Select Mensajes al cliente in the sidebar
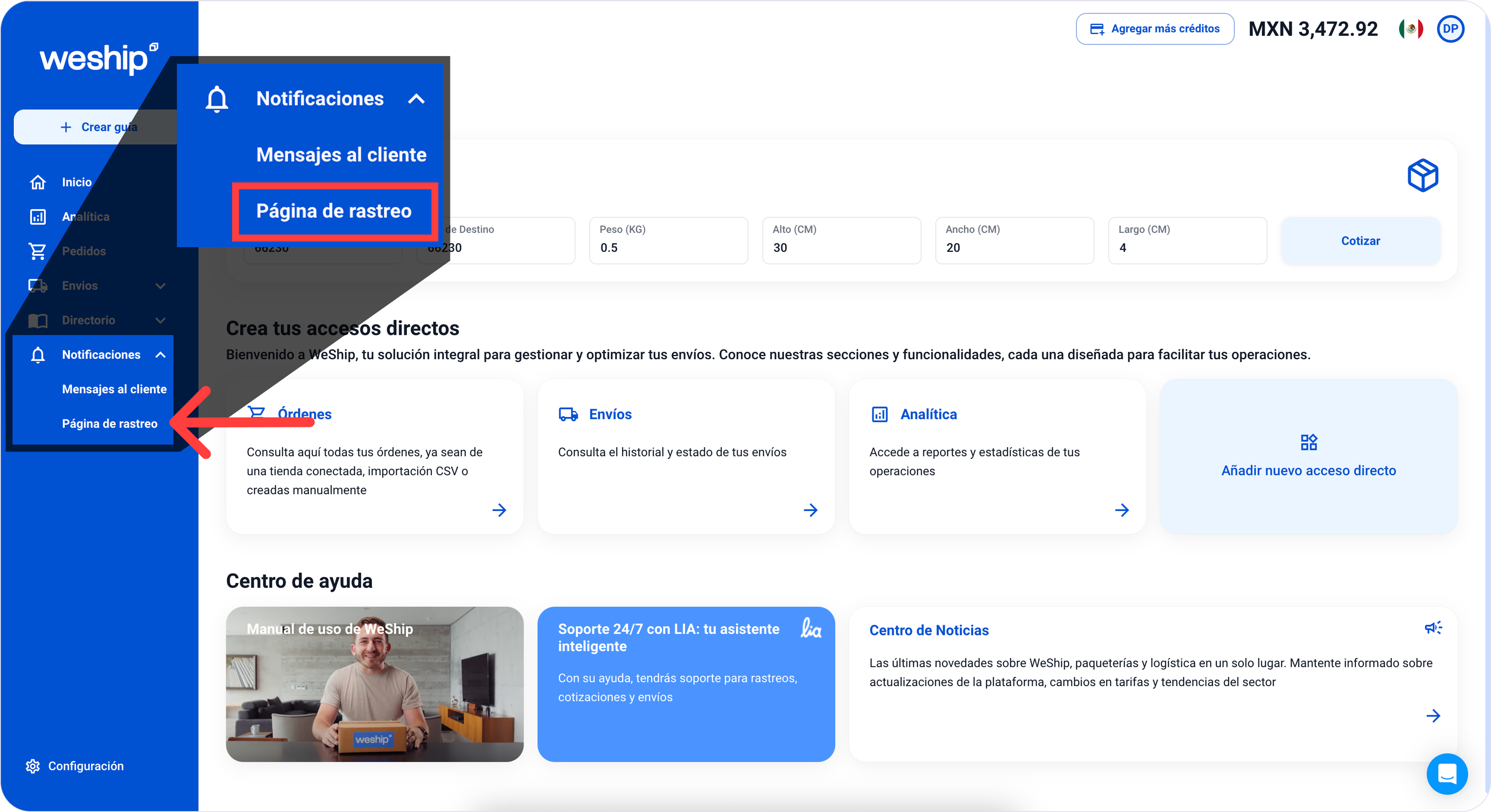The height and width of the screenshot is (812, 1491). (x=114, y=389)
